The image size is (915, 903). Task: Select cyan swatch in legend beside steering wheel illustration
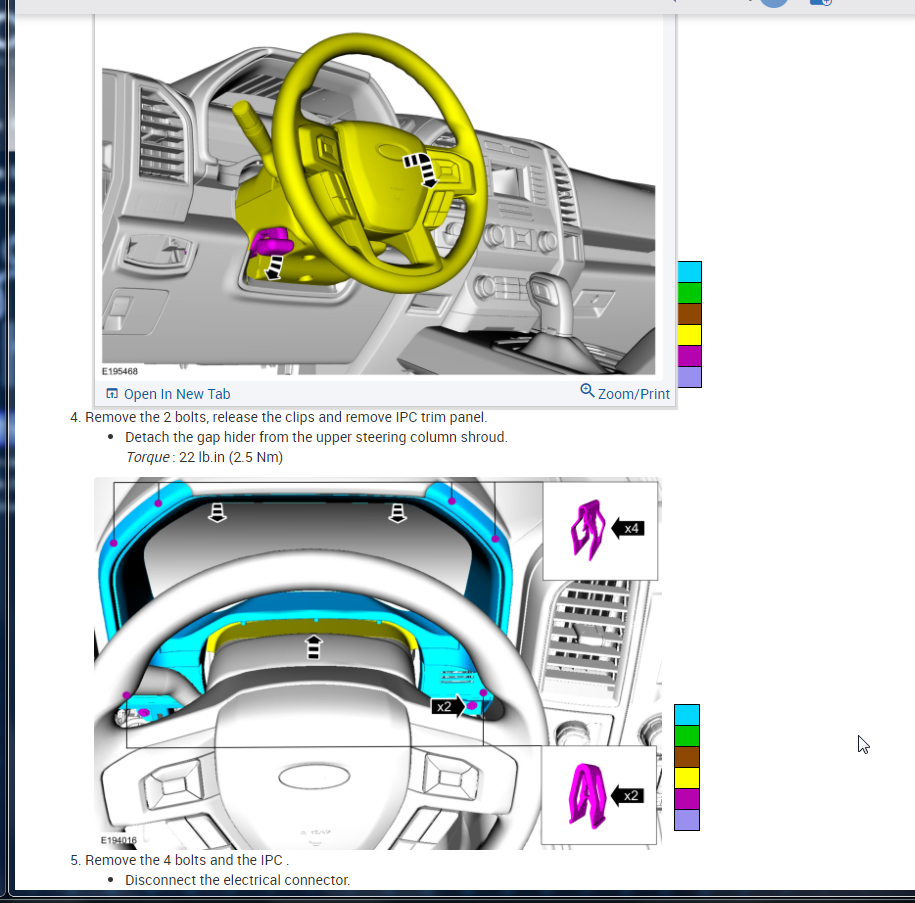coord(689,272)
